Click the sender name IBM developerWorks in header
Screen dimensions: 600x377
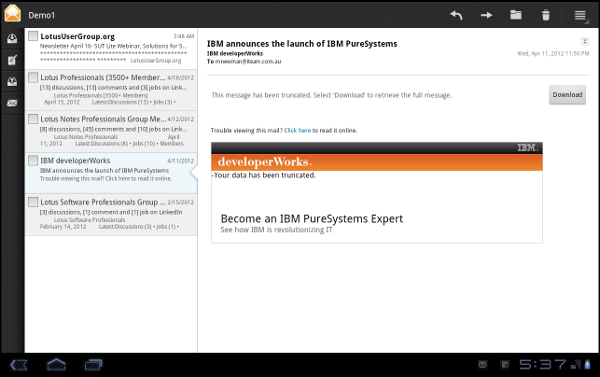pyautogui.click(x=235, y=53)
